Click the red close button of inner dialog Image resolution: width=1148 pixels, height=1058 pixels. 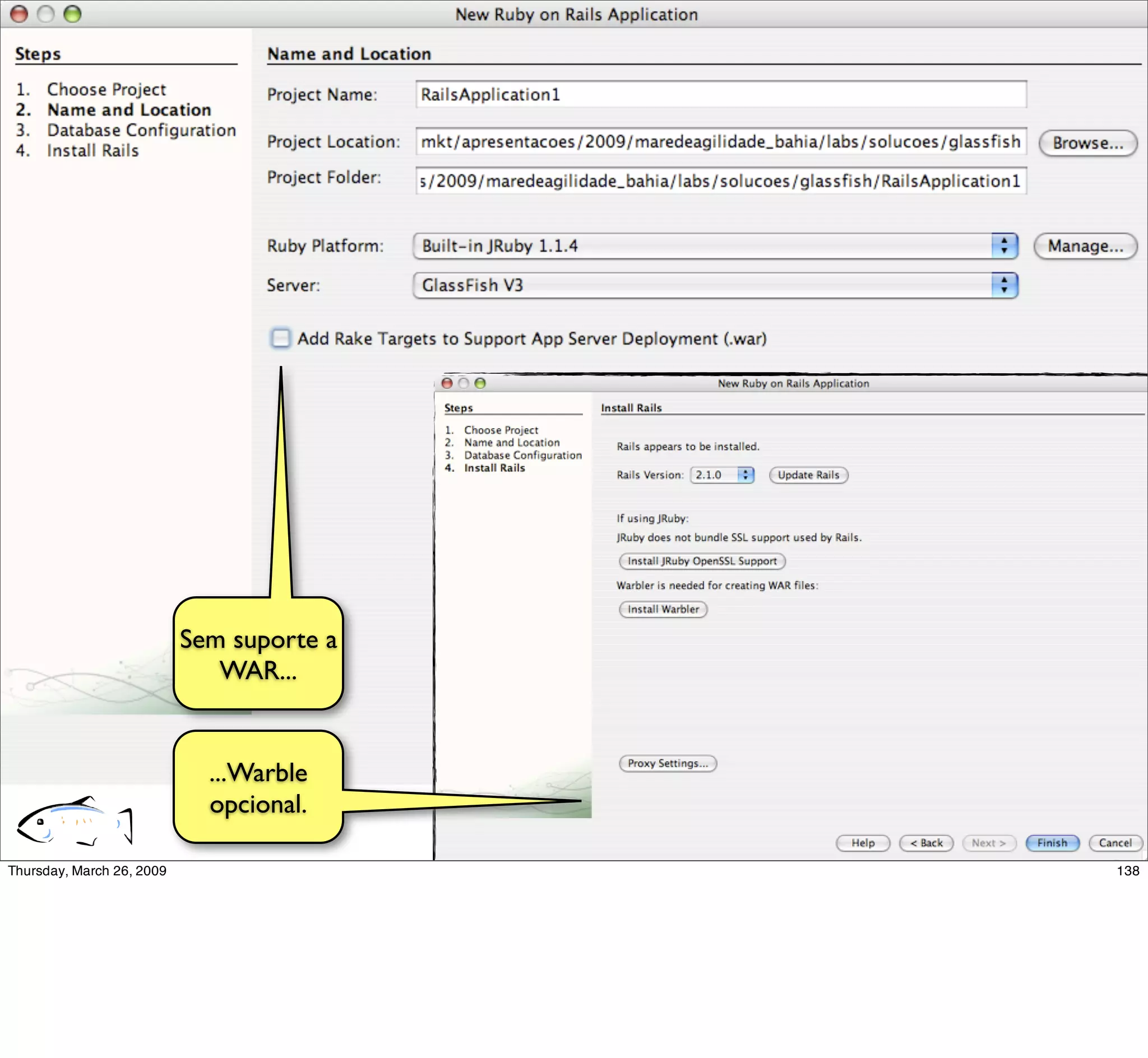pos(447,383)
